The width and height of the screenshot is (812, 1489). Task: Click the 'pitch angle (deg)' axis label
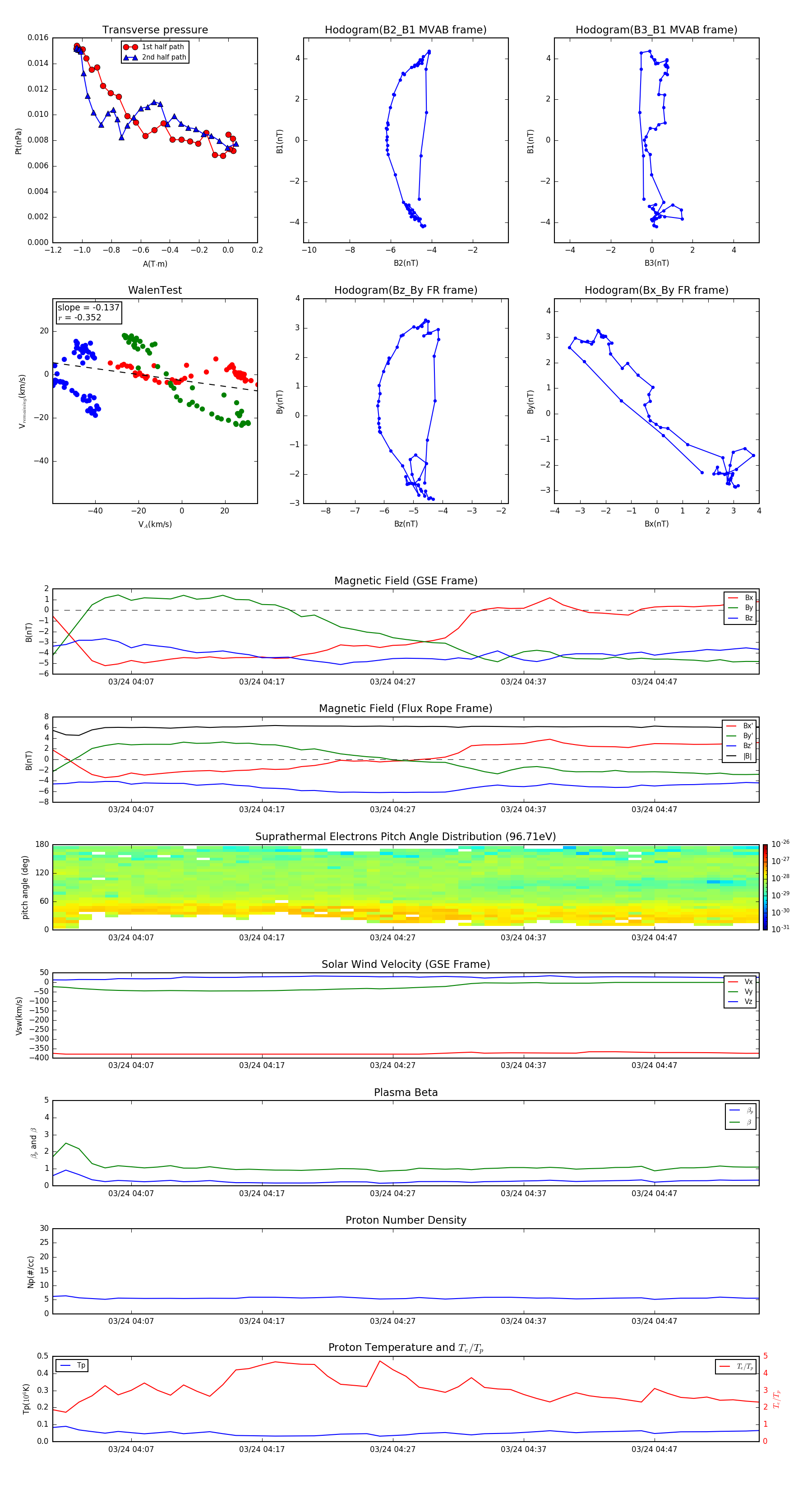tap(25, 887)
